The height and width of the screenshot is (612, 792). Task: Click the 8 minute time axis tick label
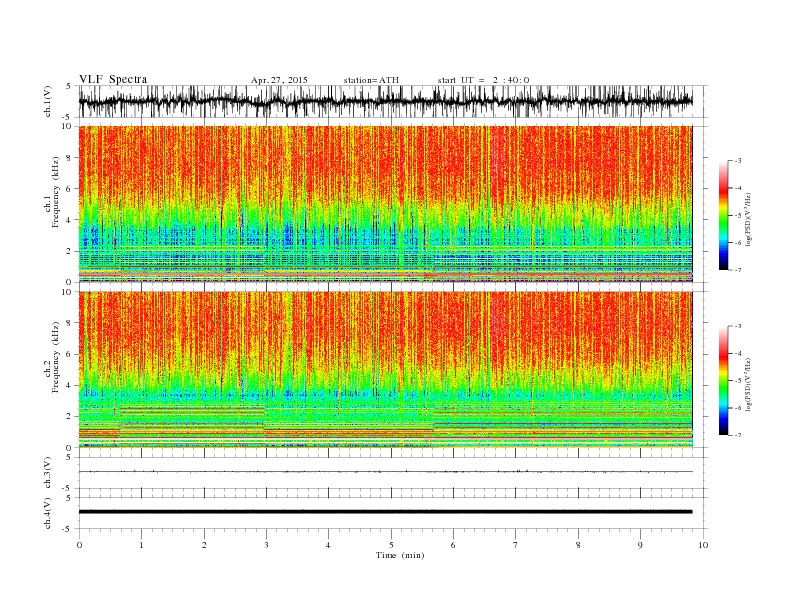(578, 545)
